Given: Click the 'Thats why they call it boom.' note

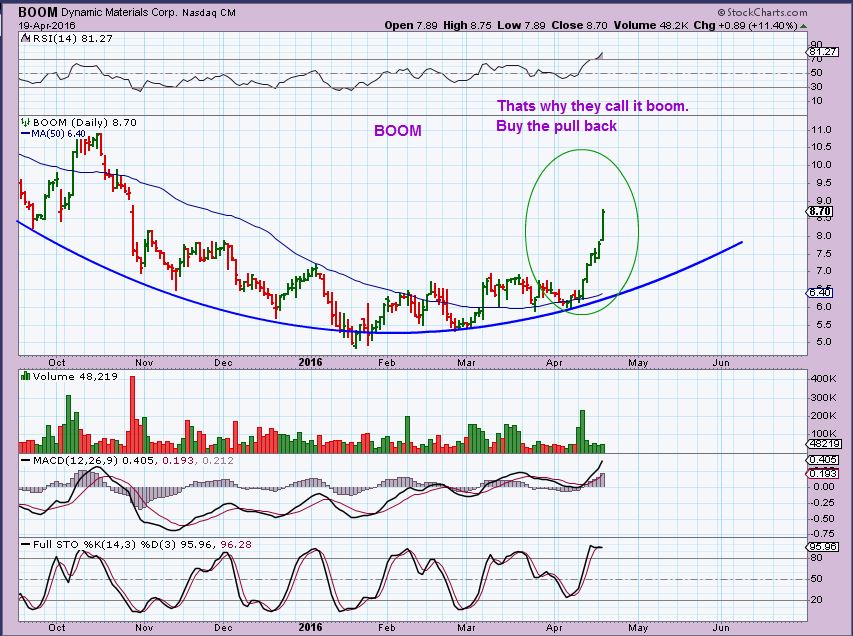Looking at the screenshot, I should click(x=593, y=106).
